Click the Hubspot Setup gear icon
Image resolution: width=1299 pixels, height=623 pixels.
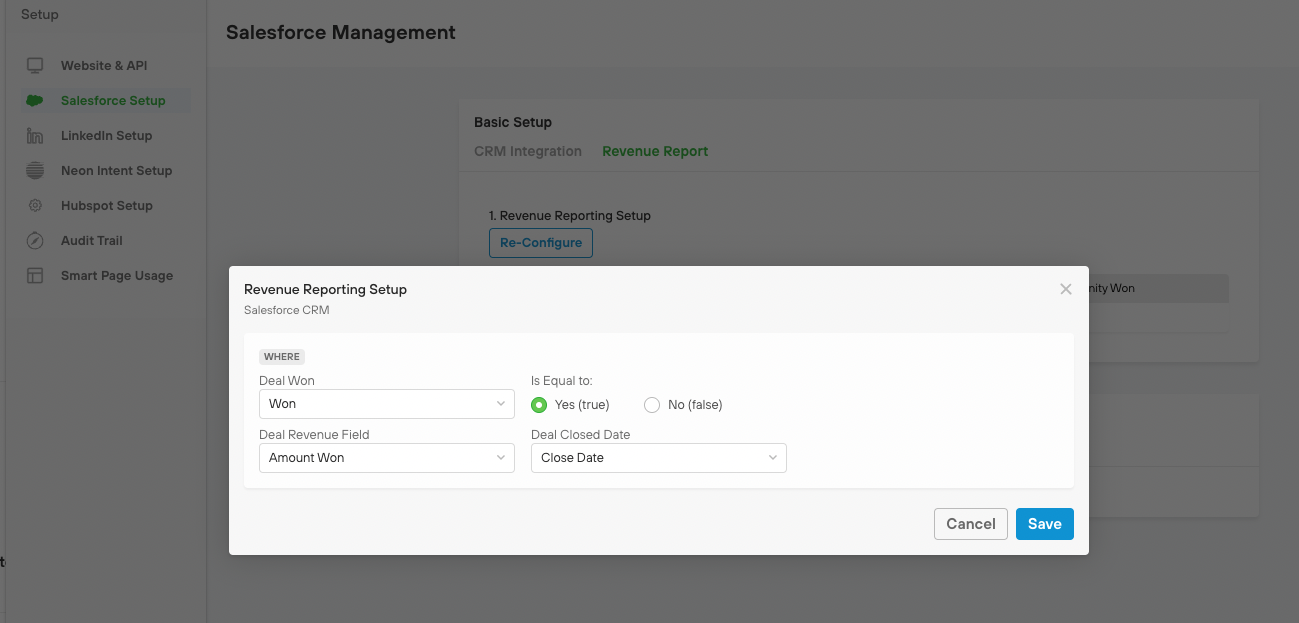click(x=35, y=206)
